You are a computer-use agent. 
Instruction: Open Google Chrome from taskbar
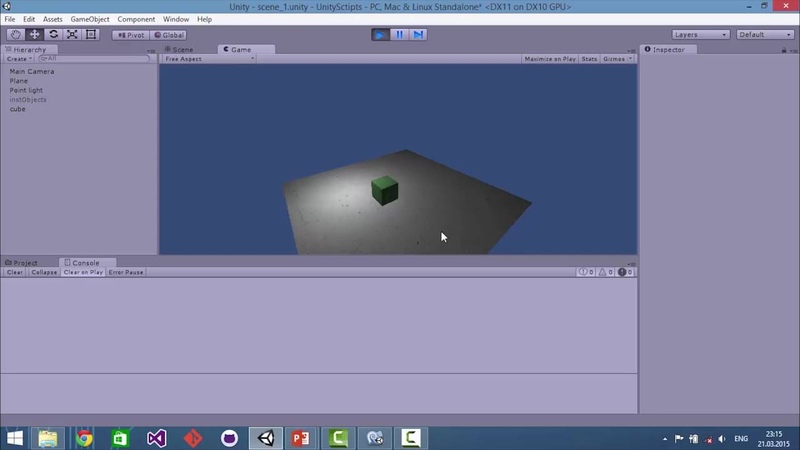(85, 438)
